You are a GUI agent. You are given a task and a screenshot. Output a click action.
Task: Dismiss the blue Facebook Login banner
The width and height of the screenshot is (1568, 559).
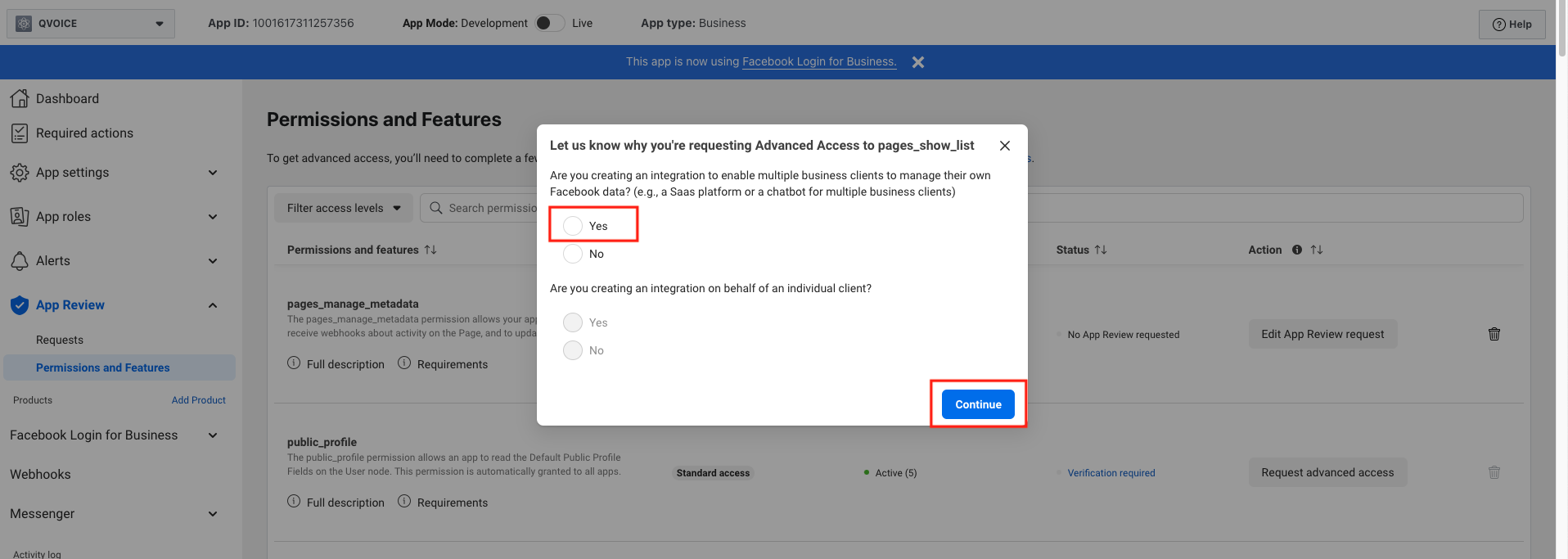918,62
